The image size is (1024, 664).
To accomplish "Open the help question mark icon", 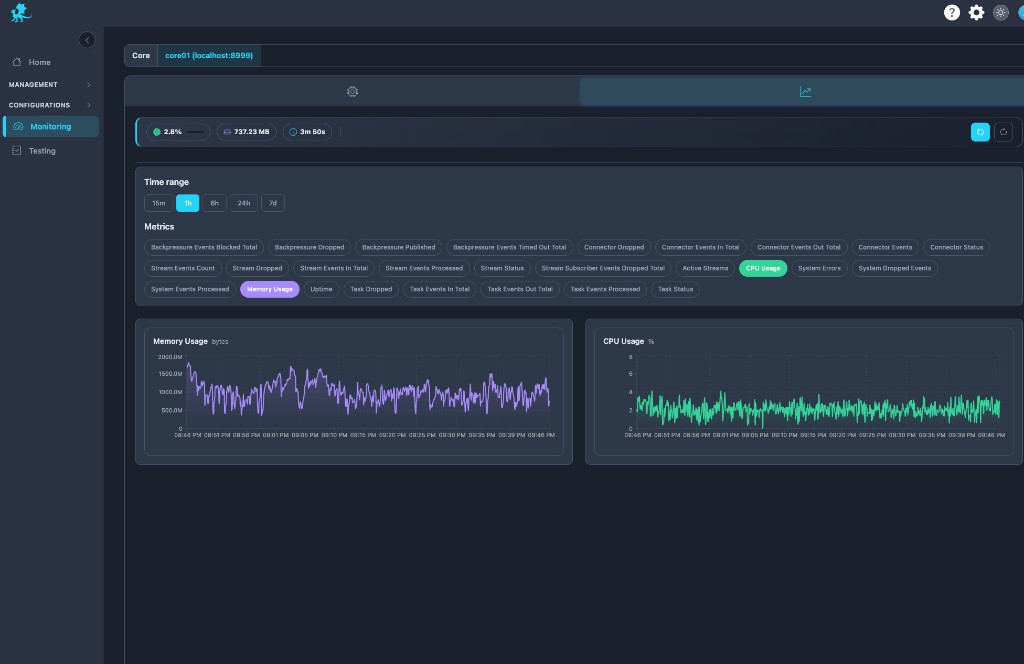I will 952,12.
